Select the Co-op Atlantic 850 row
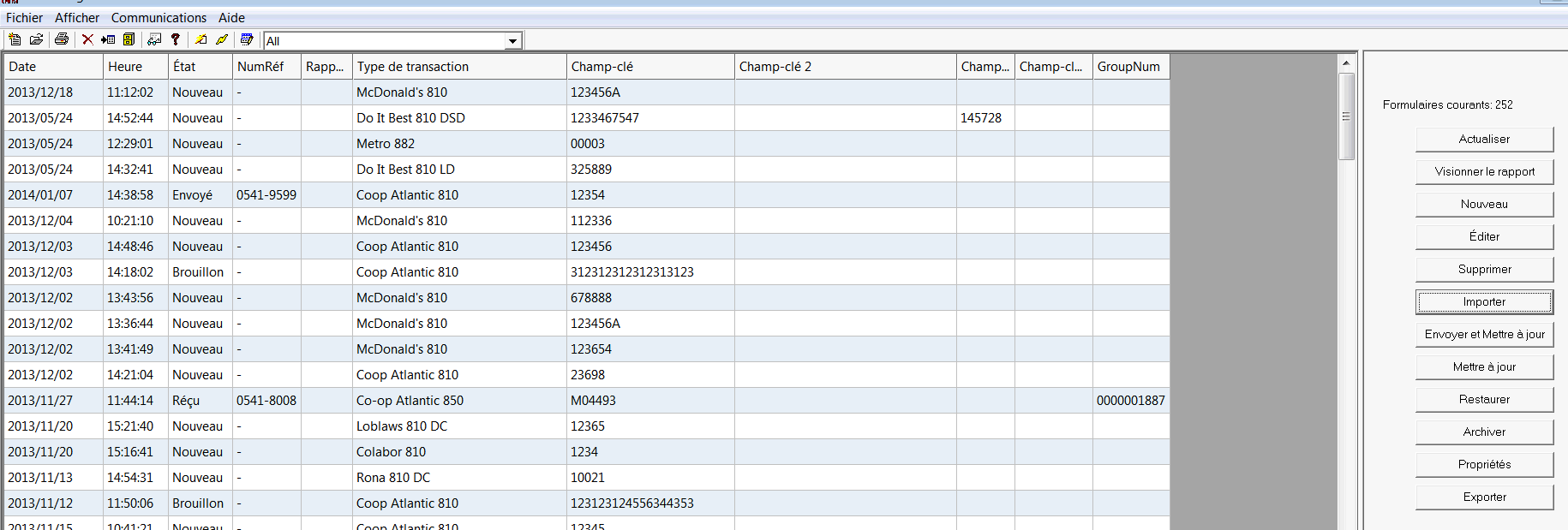This screenshot has height=530, width=1568. [x=587, y=401]
